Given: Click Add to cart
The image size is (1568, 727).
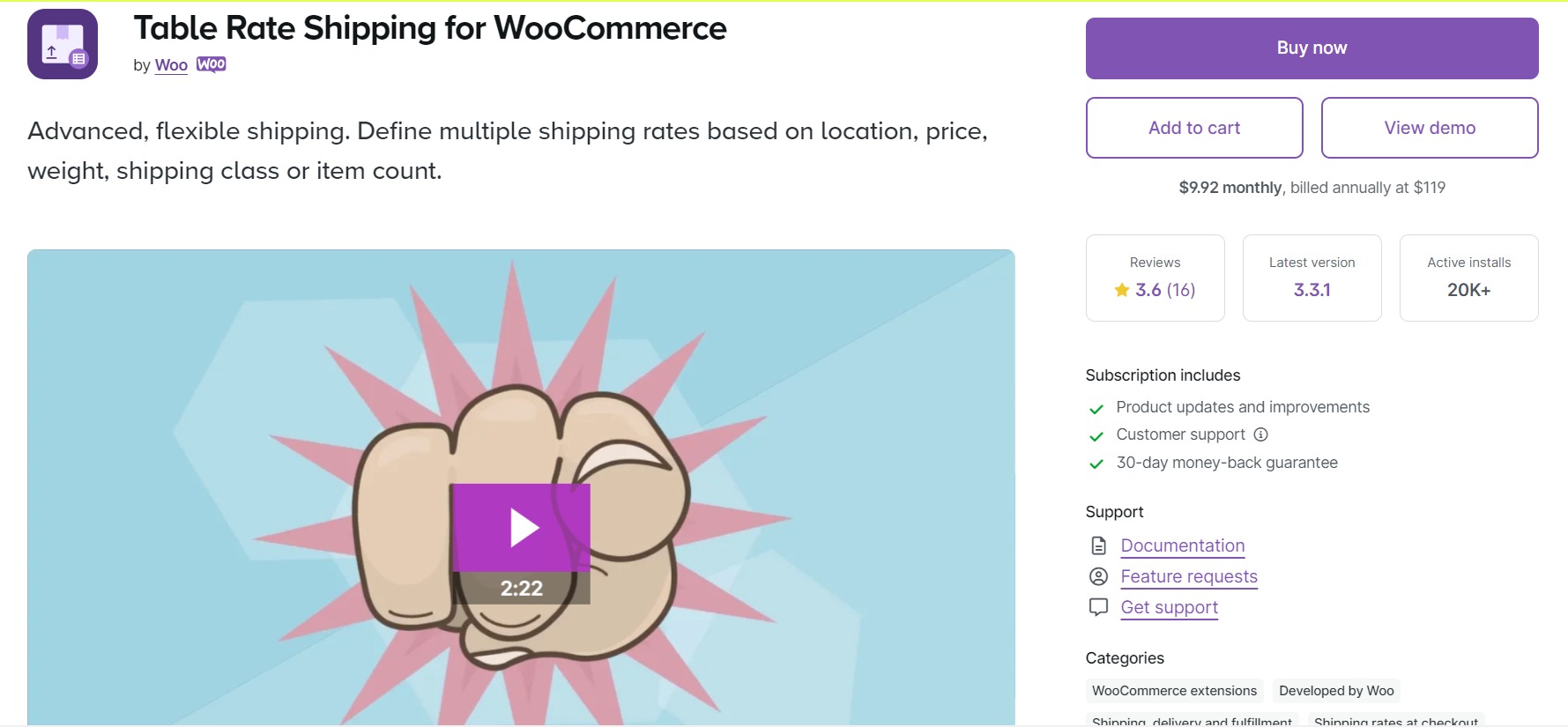Looking at the screenshot, I should [x=1194, y=128].
